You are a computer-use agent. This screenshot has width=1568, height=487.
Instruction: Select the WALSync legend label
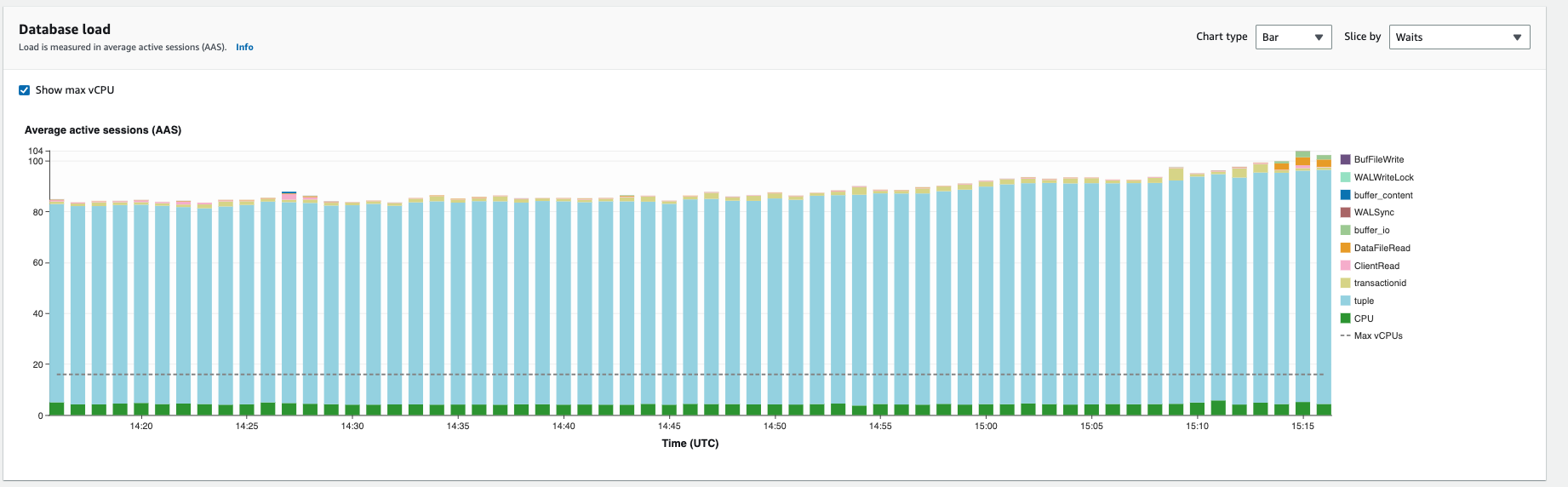coord(1374,213)
